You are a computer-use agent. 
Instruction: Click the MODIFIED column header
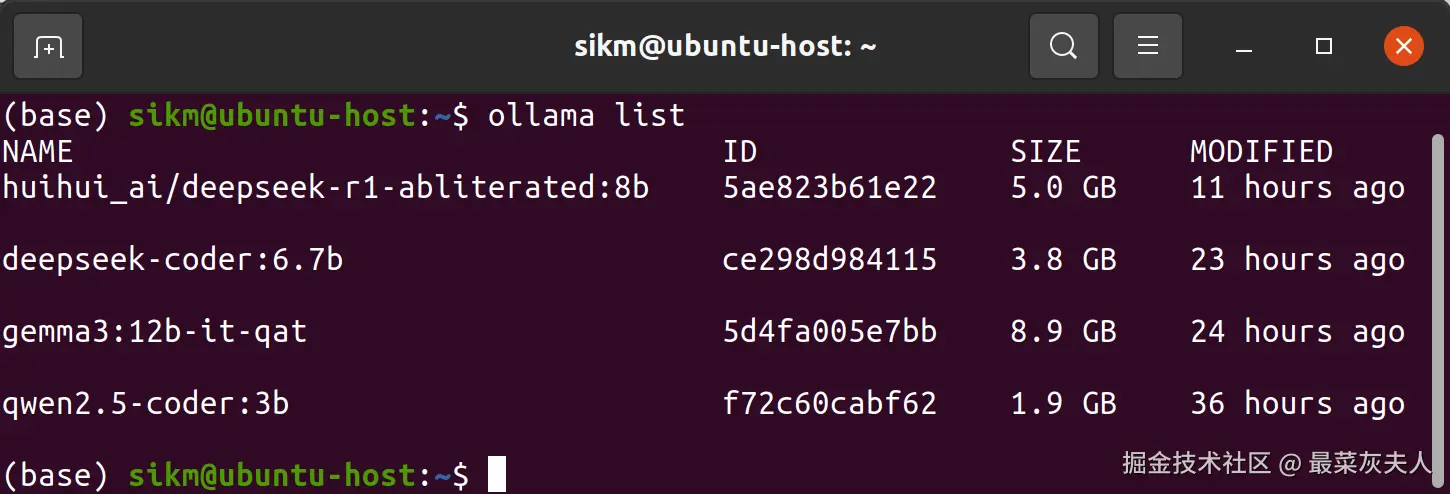1261,152
